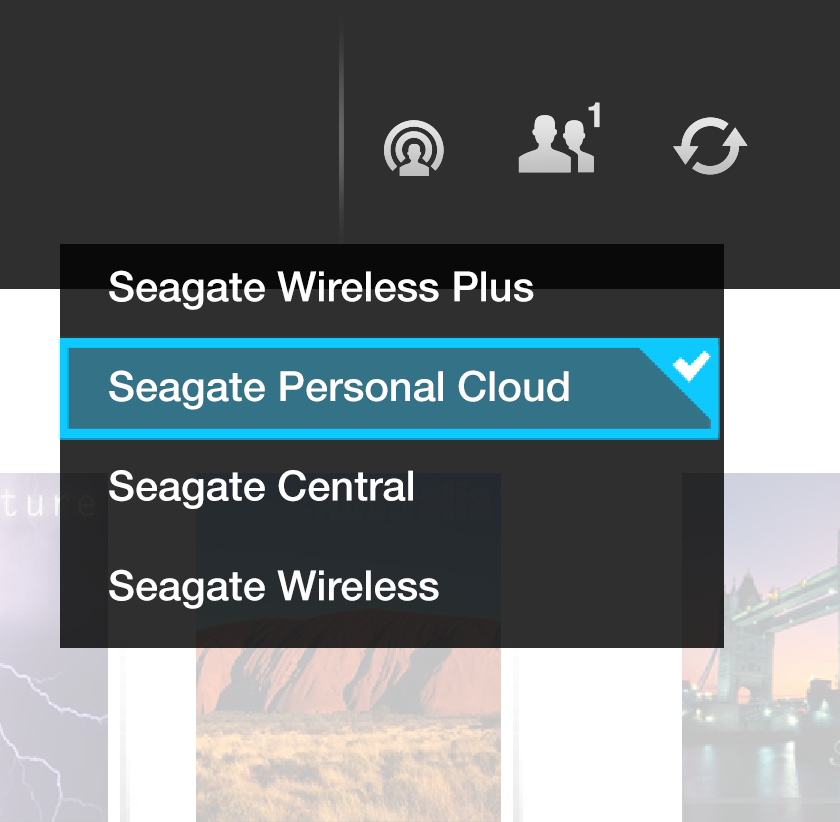This screenshot has height=822, width=840.
Task: Click the grassy foreground of the Uluru image
Action: [x=348, y=770]
